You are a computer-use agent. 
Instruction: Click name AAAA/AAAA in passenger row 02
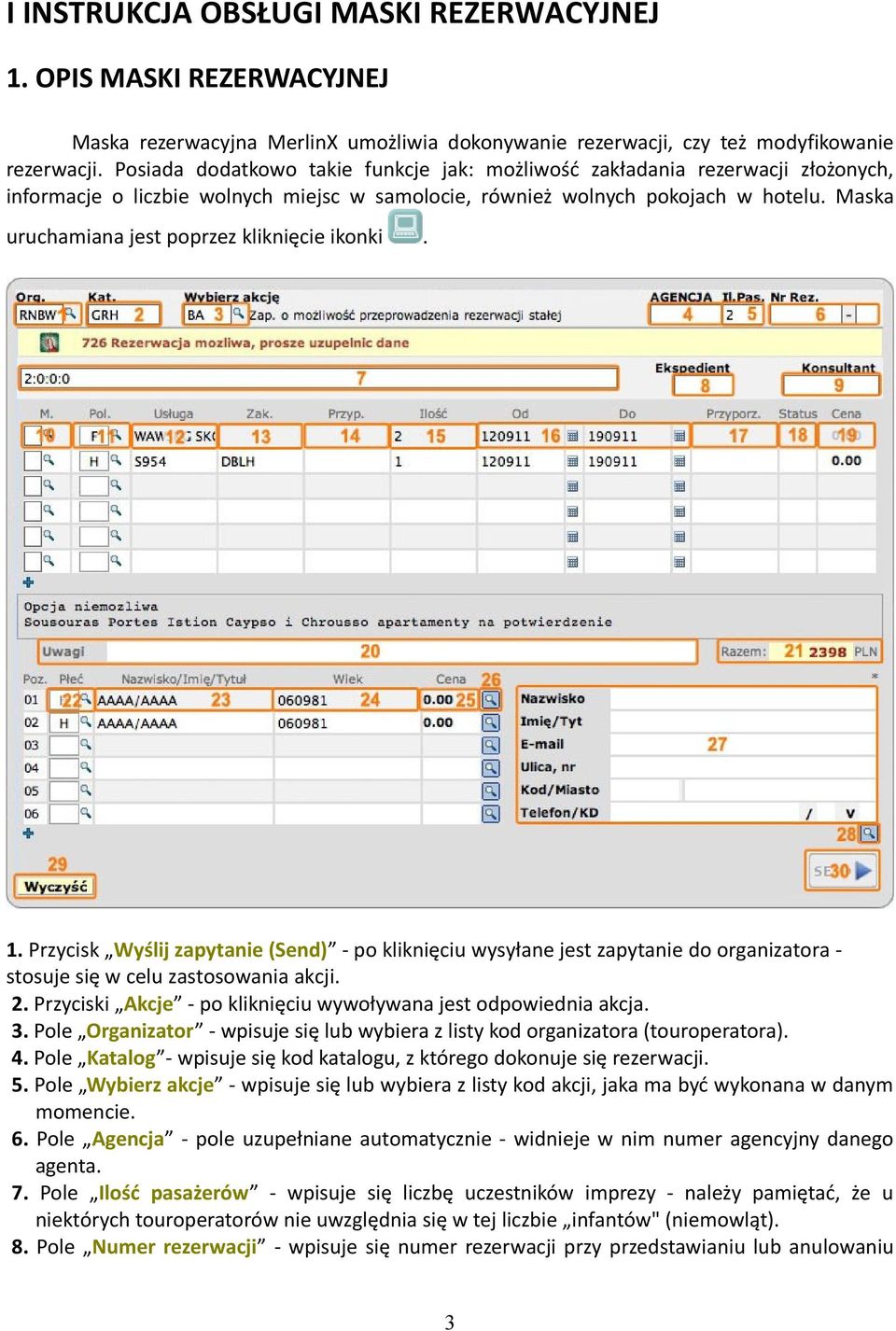(137, 722)
